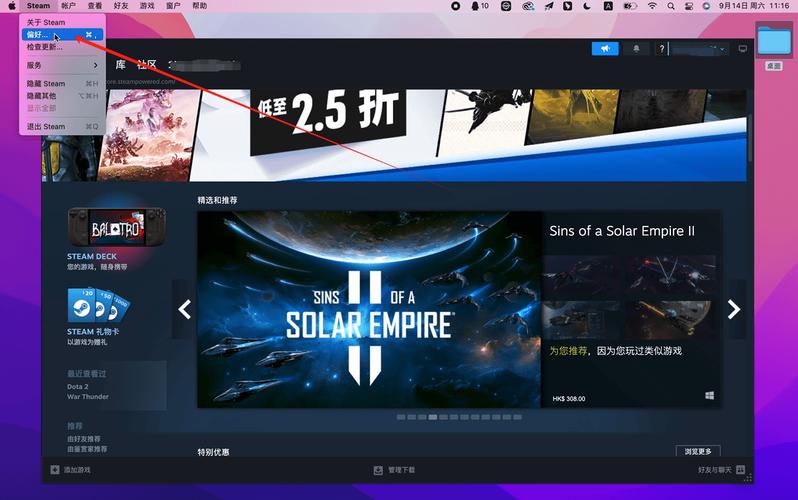The height and width of the screenshot is (500, 798).
Task: Go to the next featured game arrow
Action: 734,309
